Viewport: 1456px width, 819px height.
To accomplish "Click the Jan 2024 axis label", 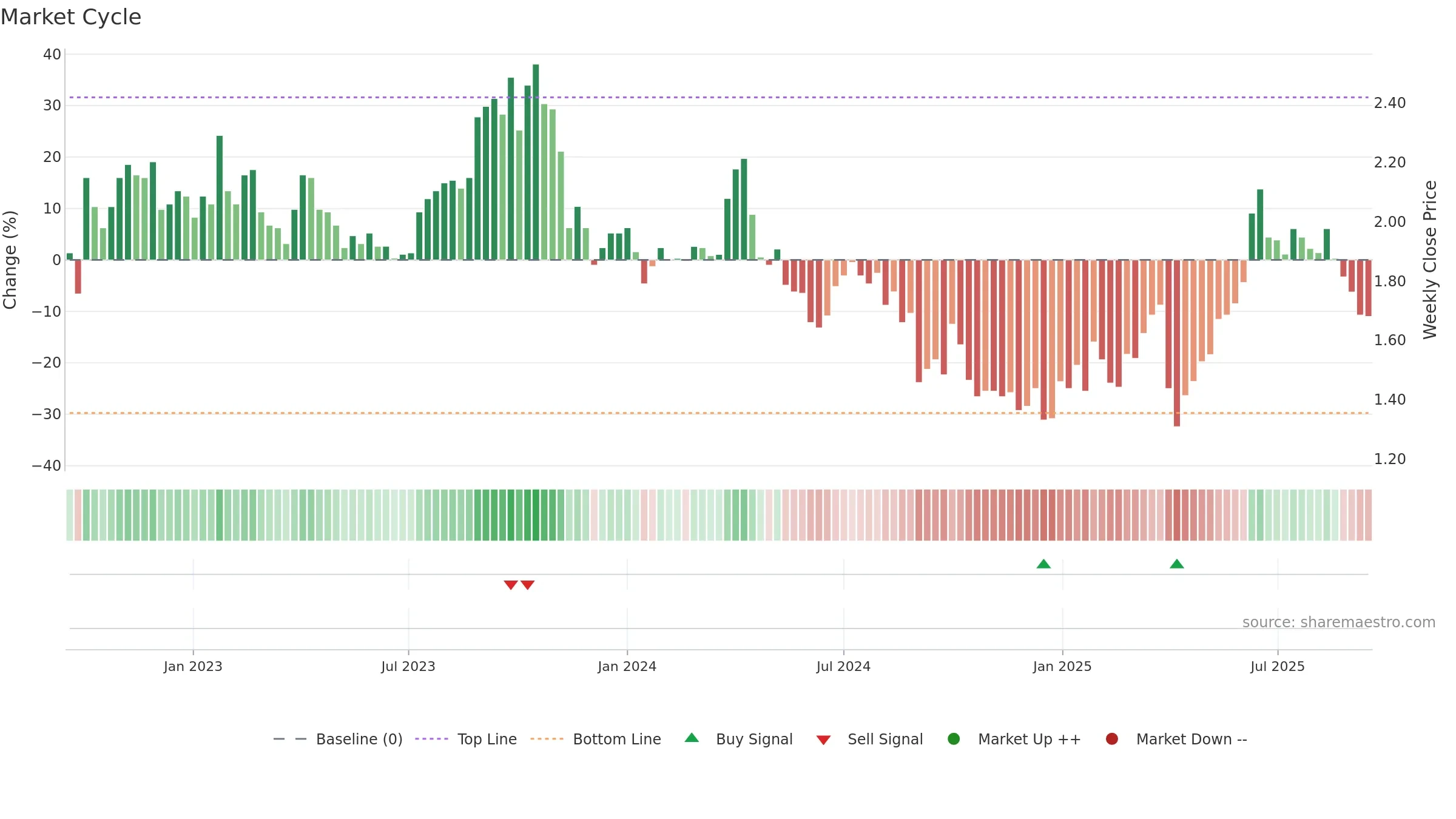I will coord(627,666).
